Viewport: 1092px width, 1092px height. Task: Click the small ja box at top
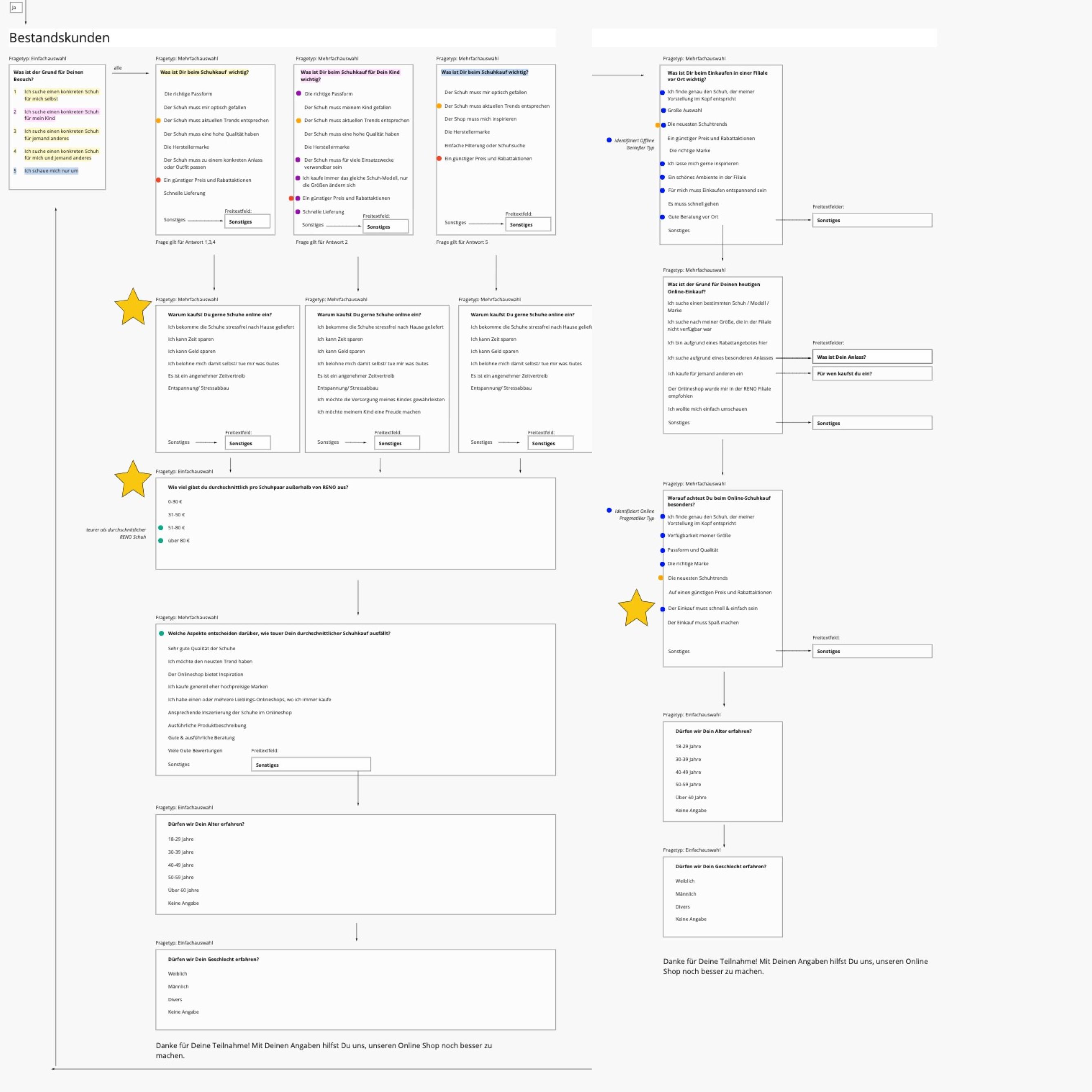click(16, 7)
